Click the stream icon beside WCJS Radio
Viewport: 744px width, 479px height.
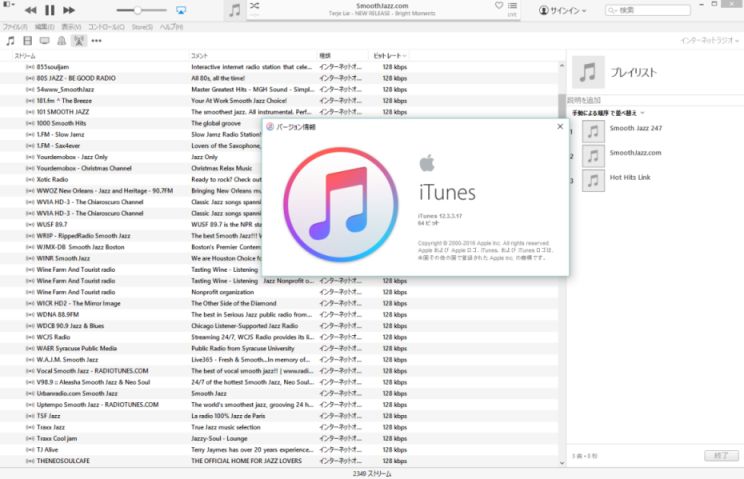pos(30,337)
